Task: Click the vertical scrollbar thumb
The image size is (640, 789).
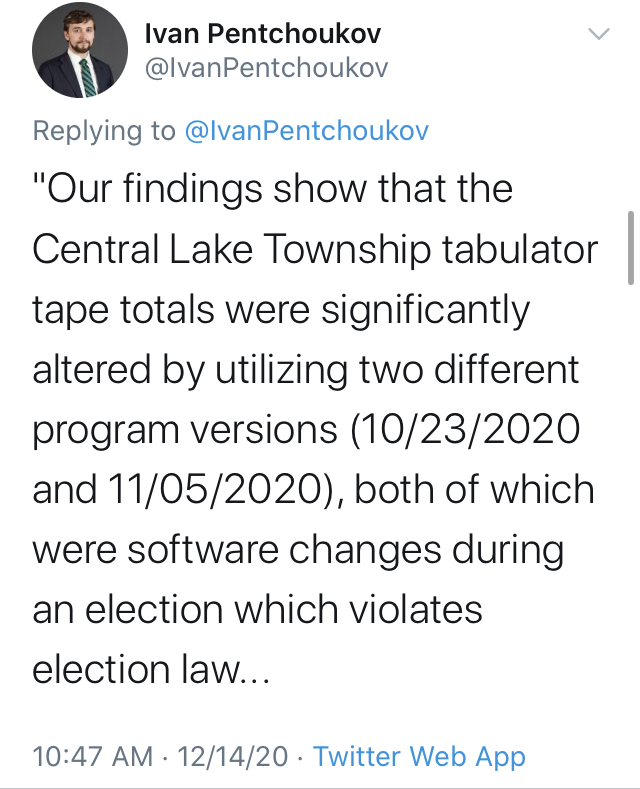Action: [x=631, y=248]
